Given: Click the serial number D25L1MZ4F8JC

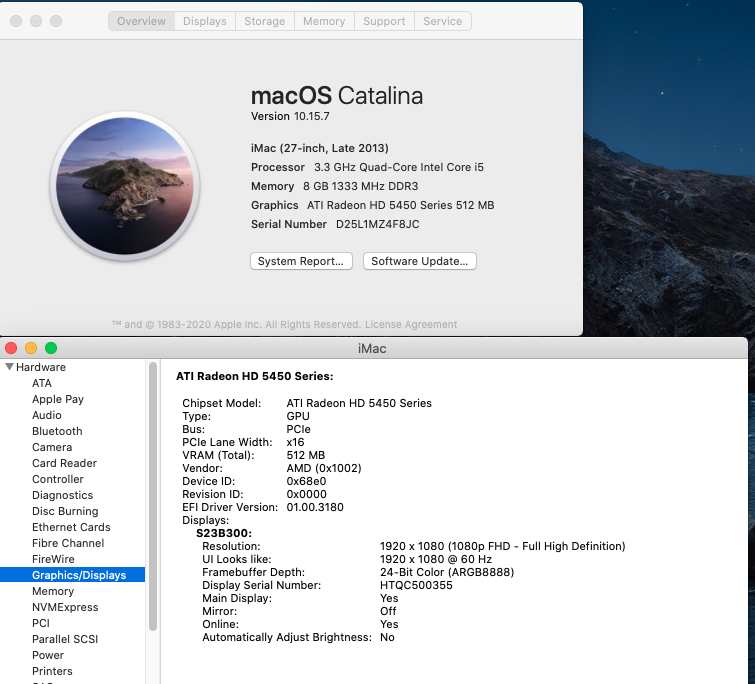Looking at the screenshot, I should point(378,224).
